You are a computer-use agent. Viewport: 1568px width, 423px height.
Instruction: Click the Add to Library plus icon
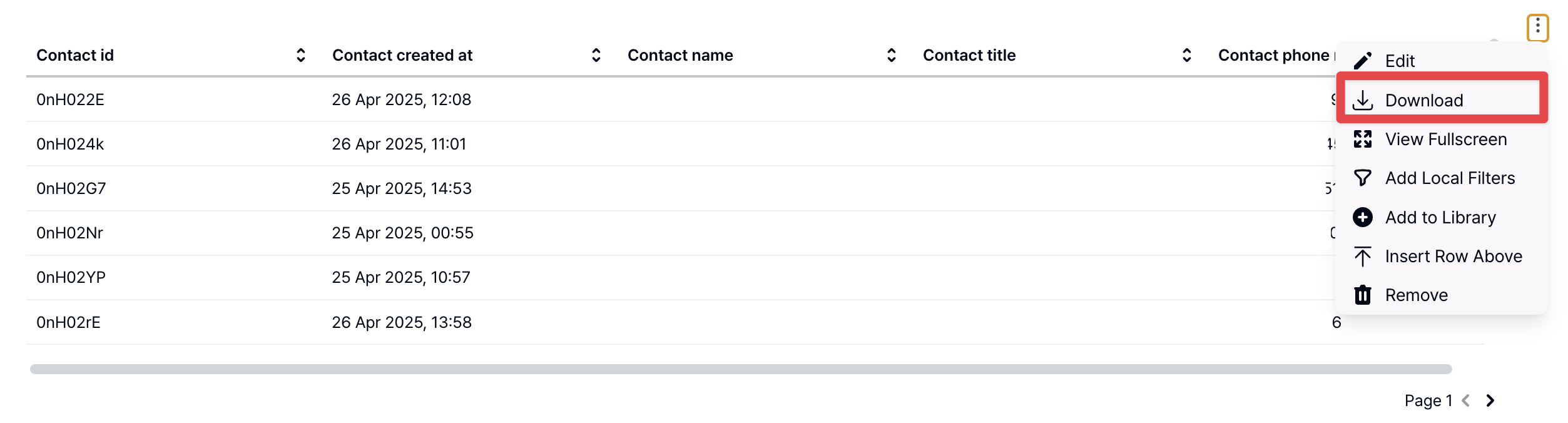(x=1363, y=217)
